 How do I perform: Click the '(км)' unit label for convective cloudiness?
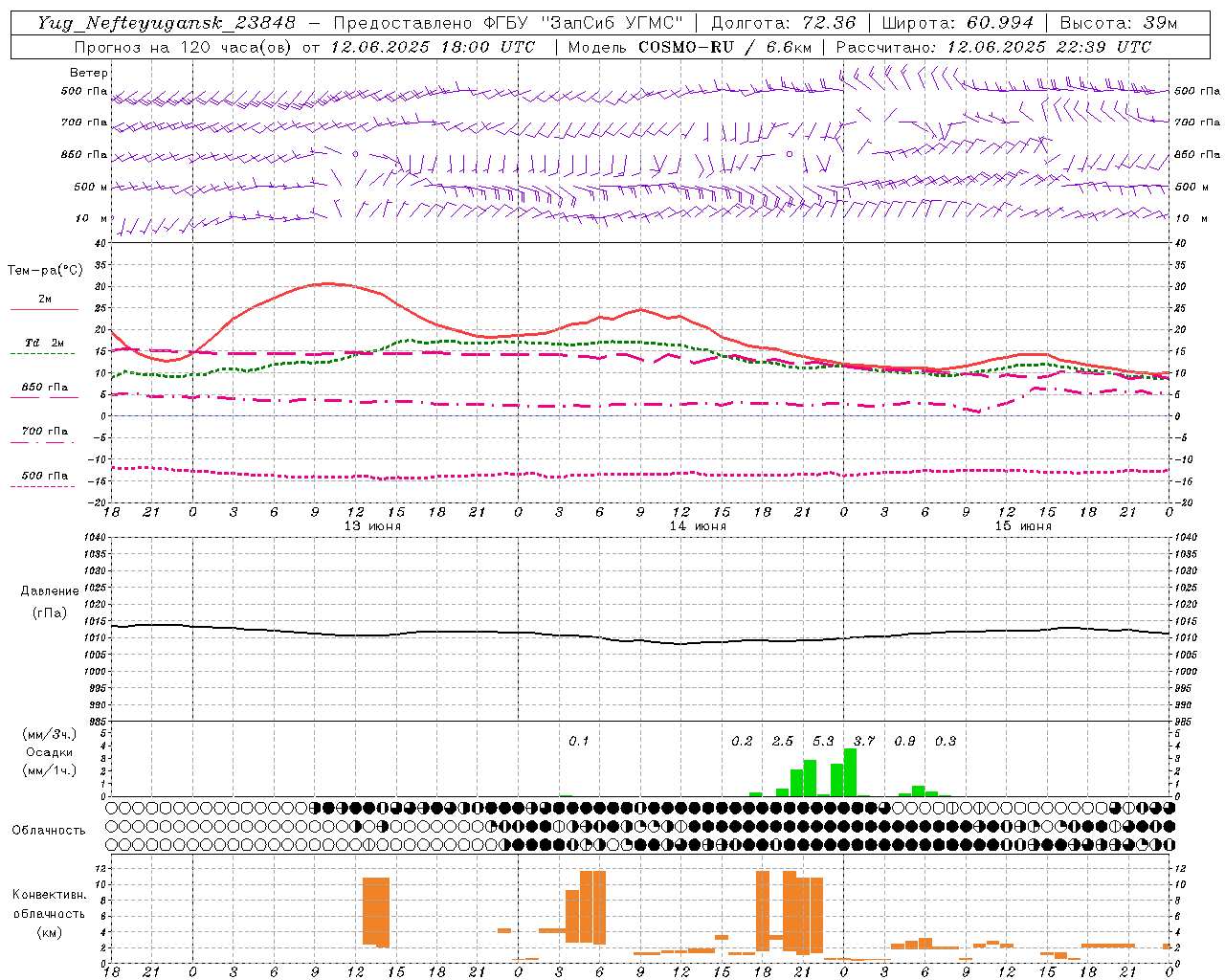point(49,933)
